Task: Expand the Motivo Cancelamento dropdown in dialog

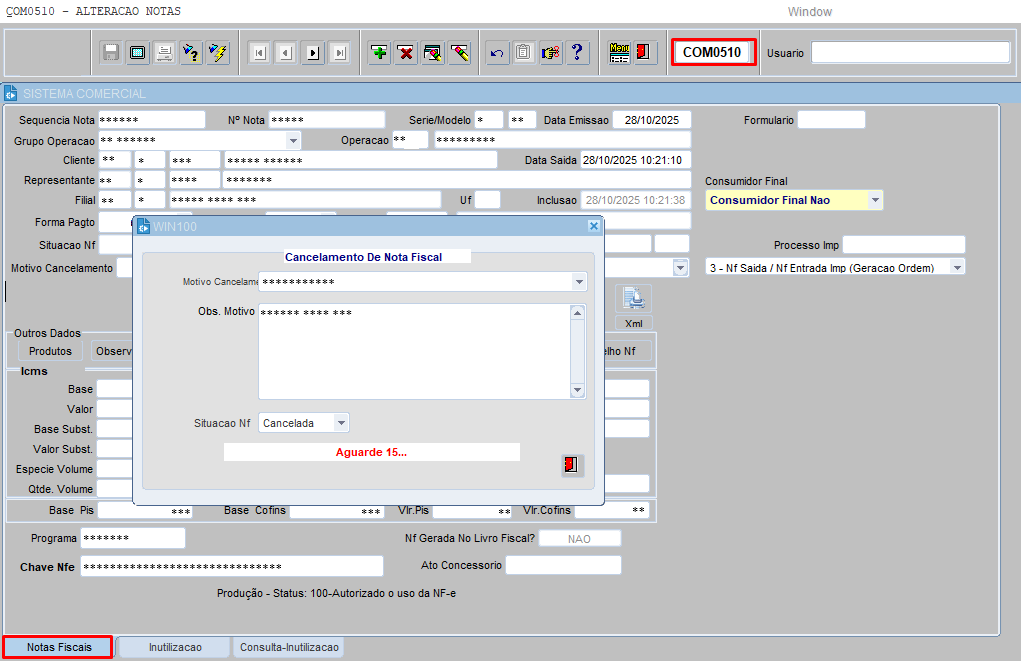Action: tap(579, 282)
